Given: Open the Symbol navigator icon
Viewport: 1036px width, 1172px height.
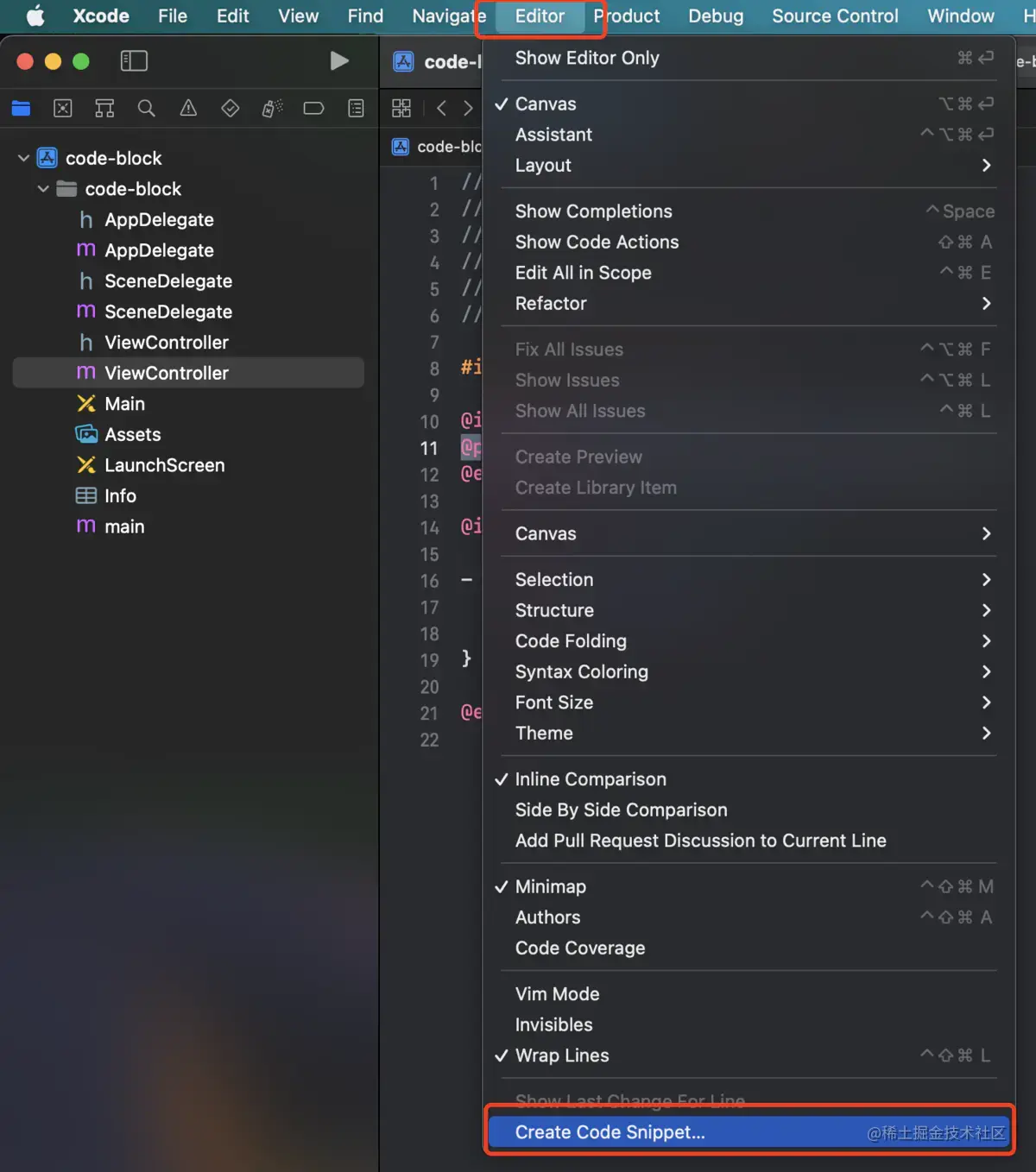Looking at the screenshot, I should [104, 108].
